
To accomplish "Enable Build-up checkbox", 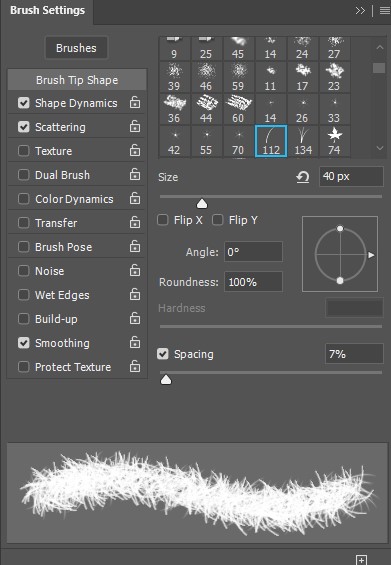I will (24, 319).
